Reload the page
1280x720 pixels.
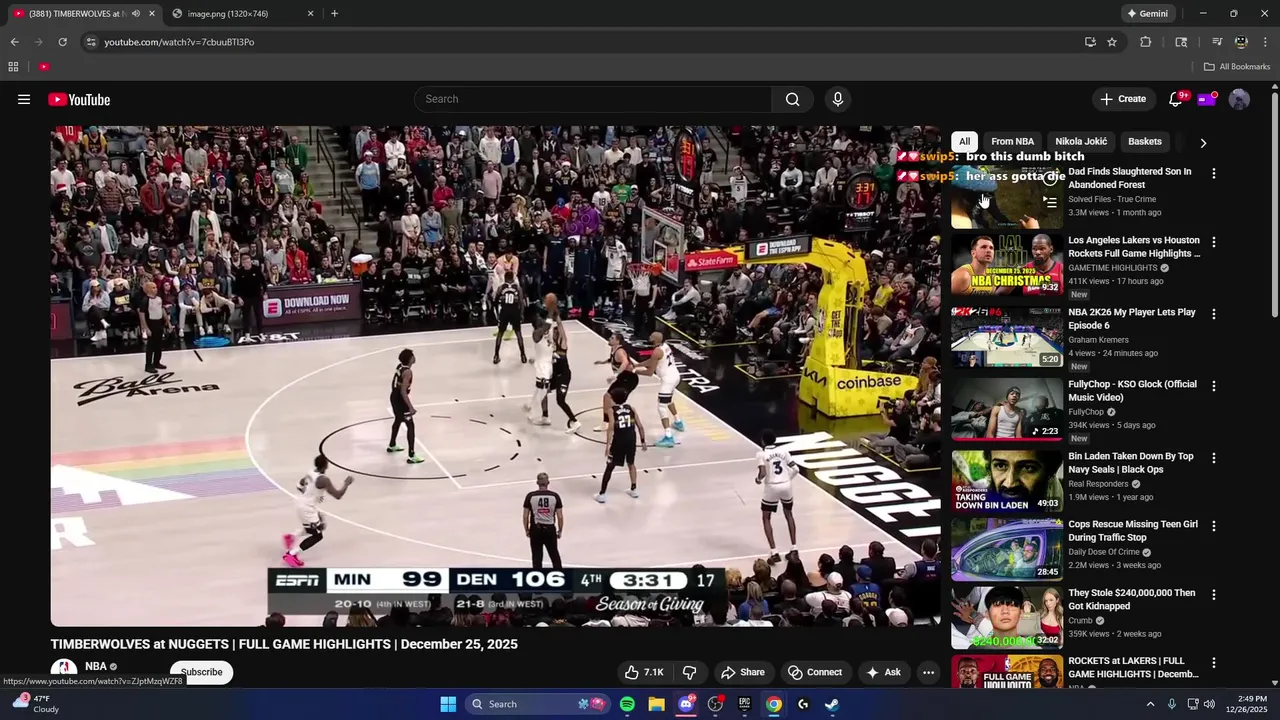tap(62, 42)
